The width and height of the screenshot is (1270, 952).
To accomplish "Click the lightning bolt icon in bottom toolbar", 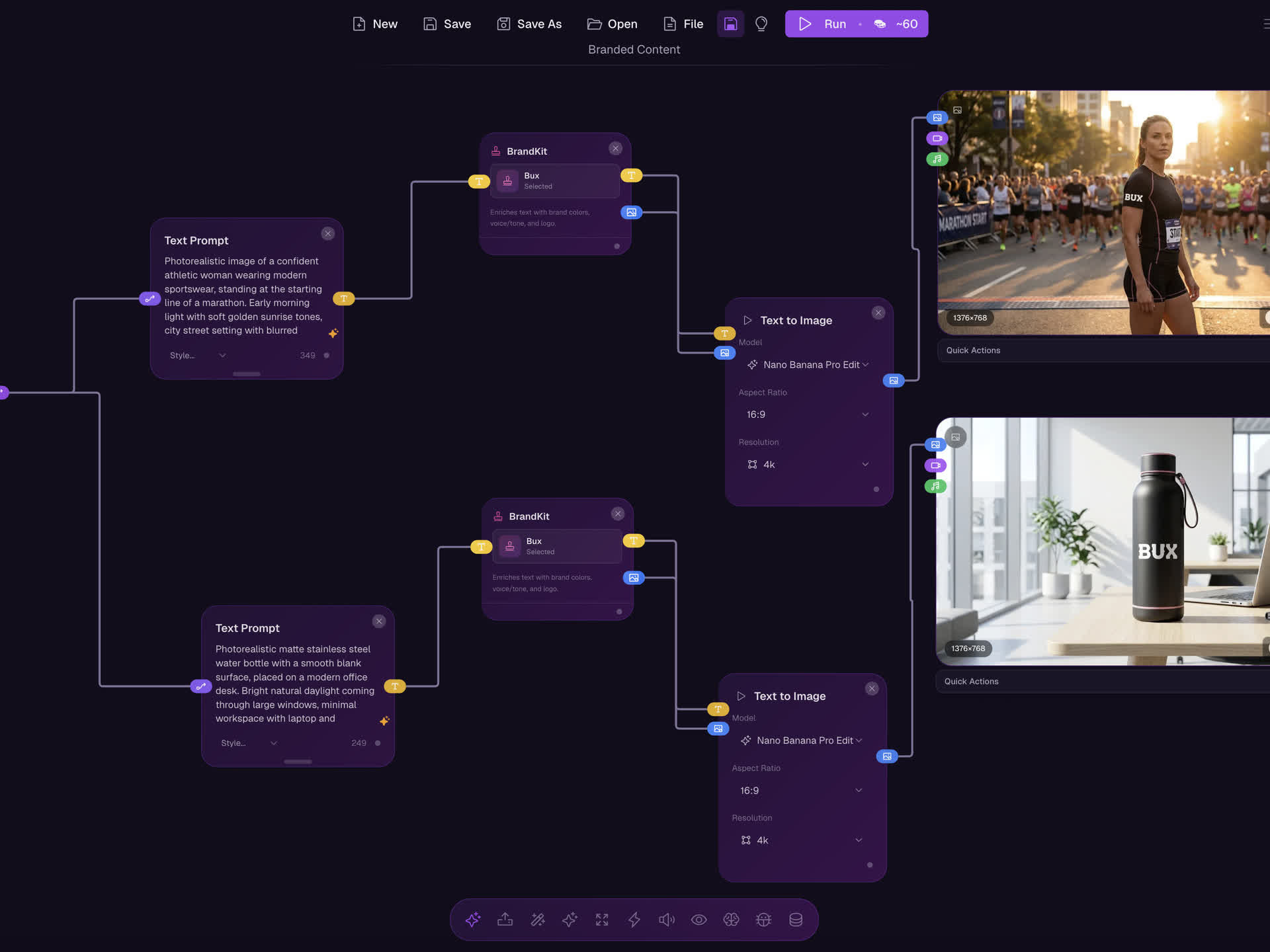I will [x=634, y=920].
